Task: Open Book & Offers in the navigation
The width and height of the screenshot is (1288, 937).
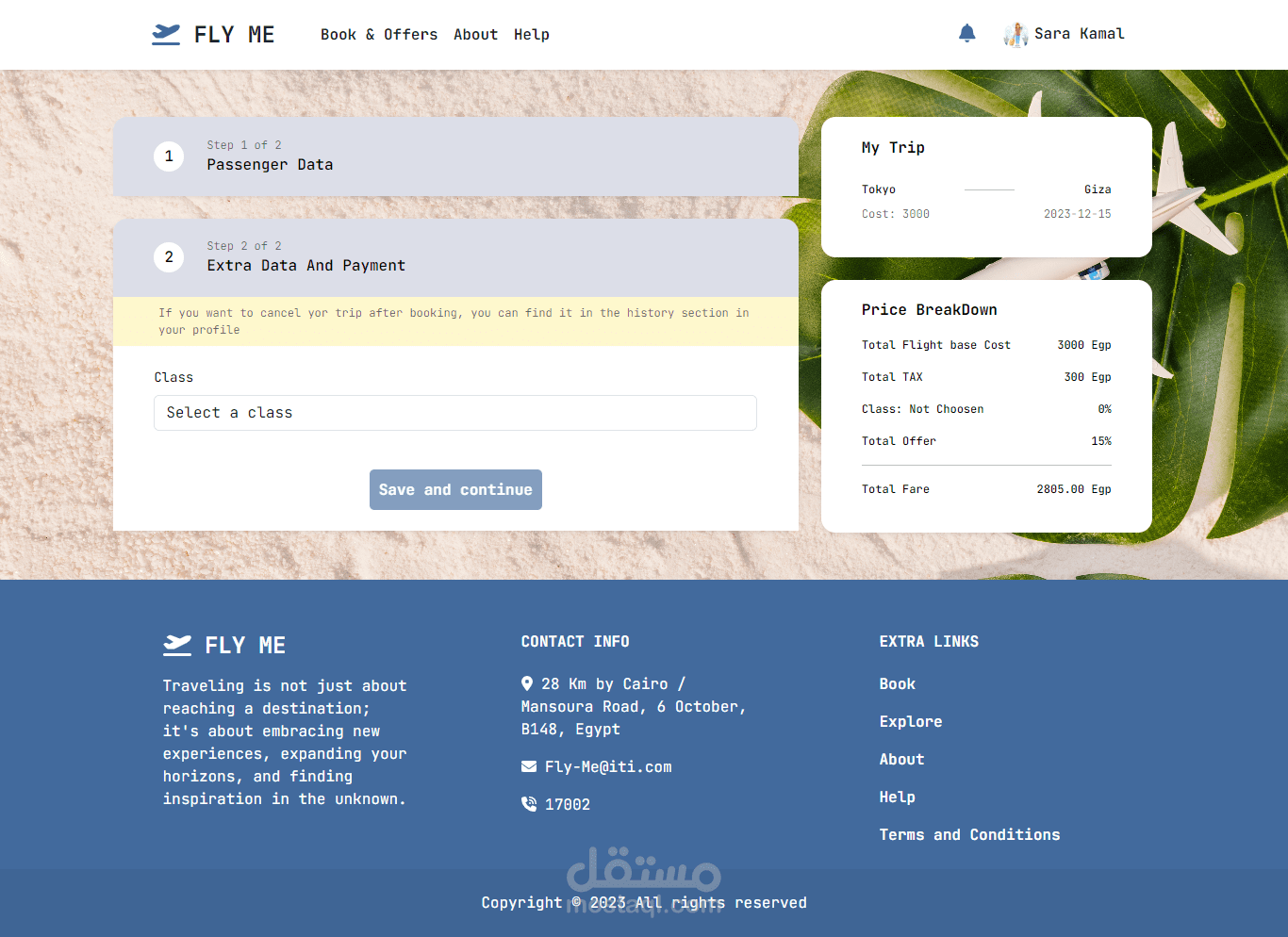Action: (x=379, y=34)
